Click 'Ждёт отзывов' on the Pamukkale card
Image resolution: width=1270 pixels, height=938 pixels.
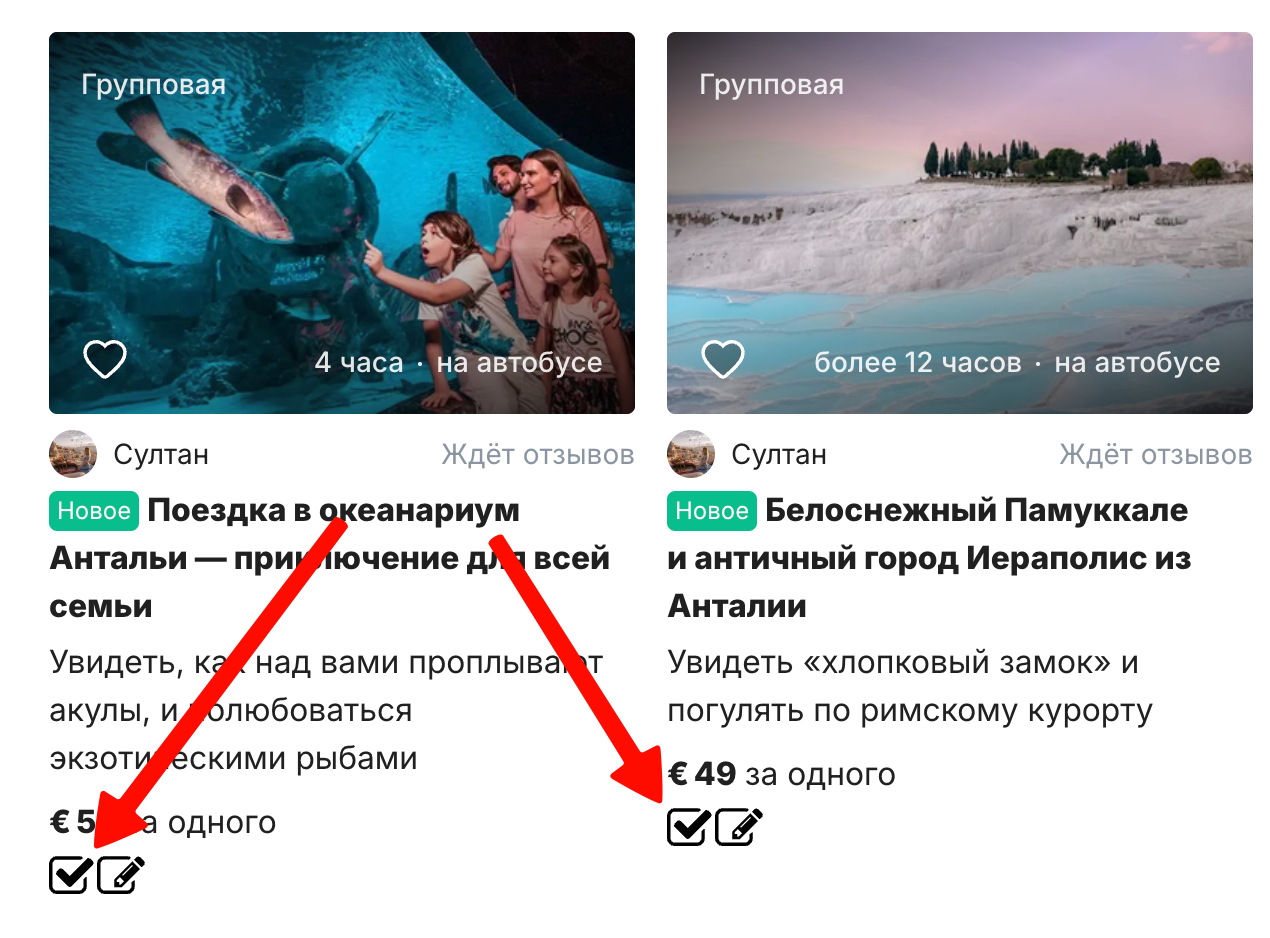point(1156,455)
